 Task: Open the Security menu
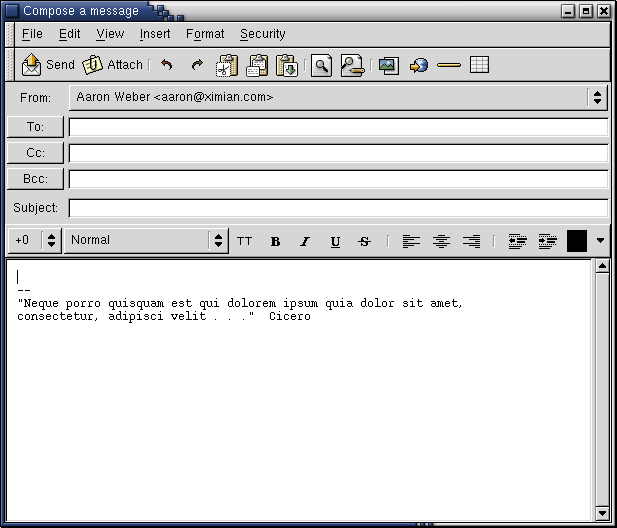tap(262, 34)
